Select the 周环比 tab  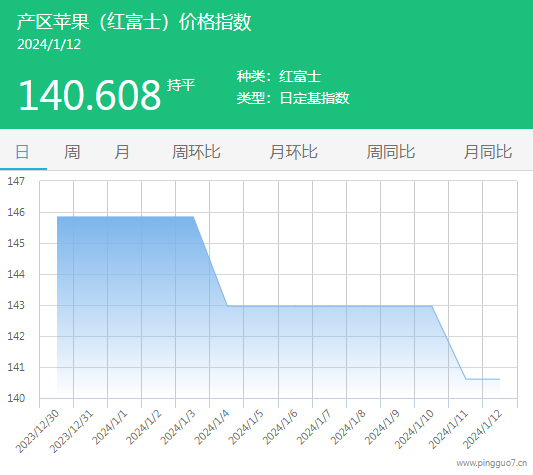[196, 152]
